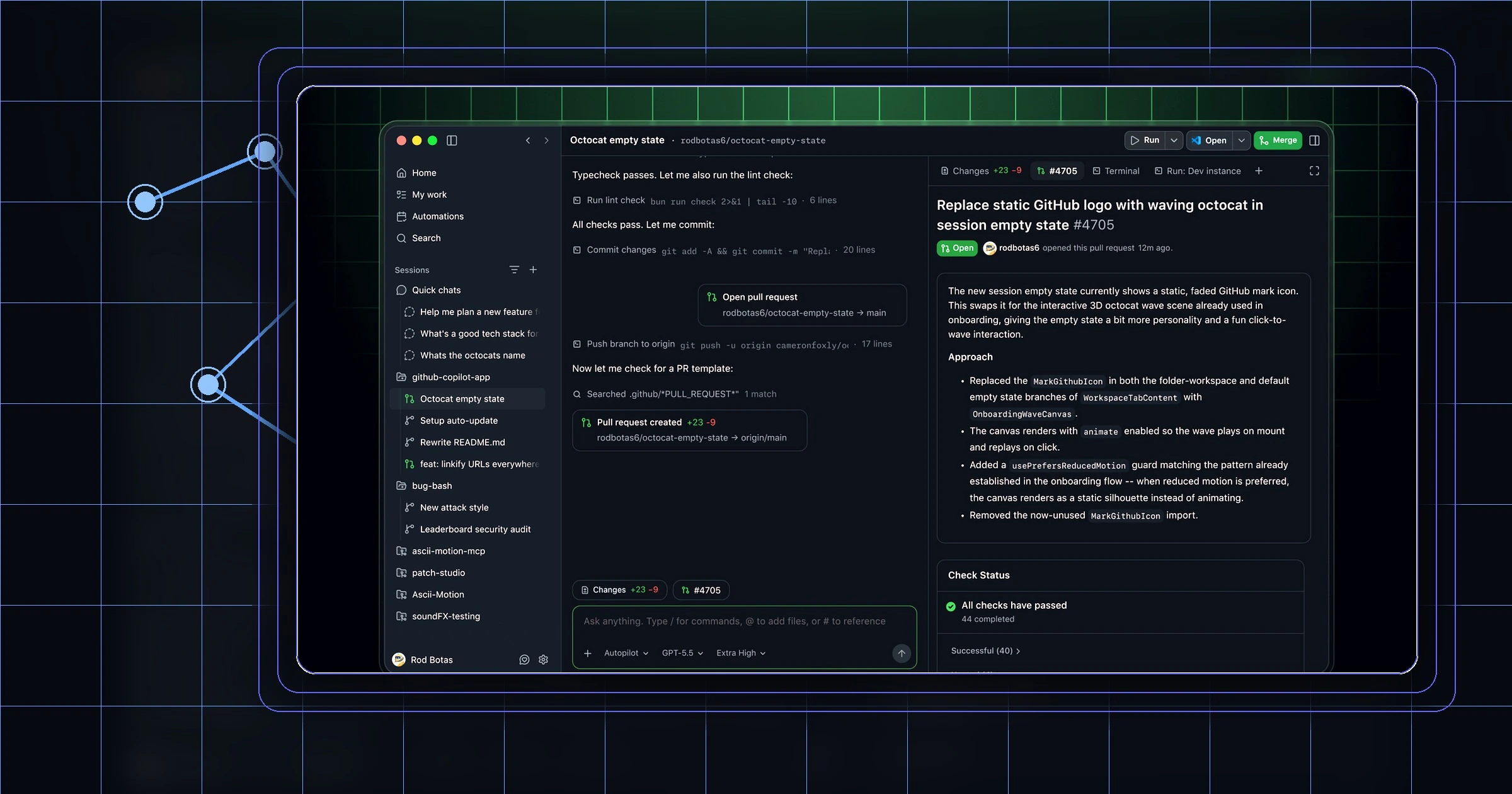Image resolution: width=1512 pixels, height=794 pixels.
Task: Expand the Successful (40) checks list
Action: tap(985, 651)
